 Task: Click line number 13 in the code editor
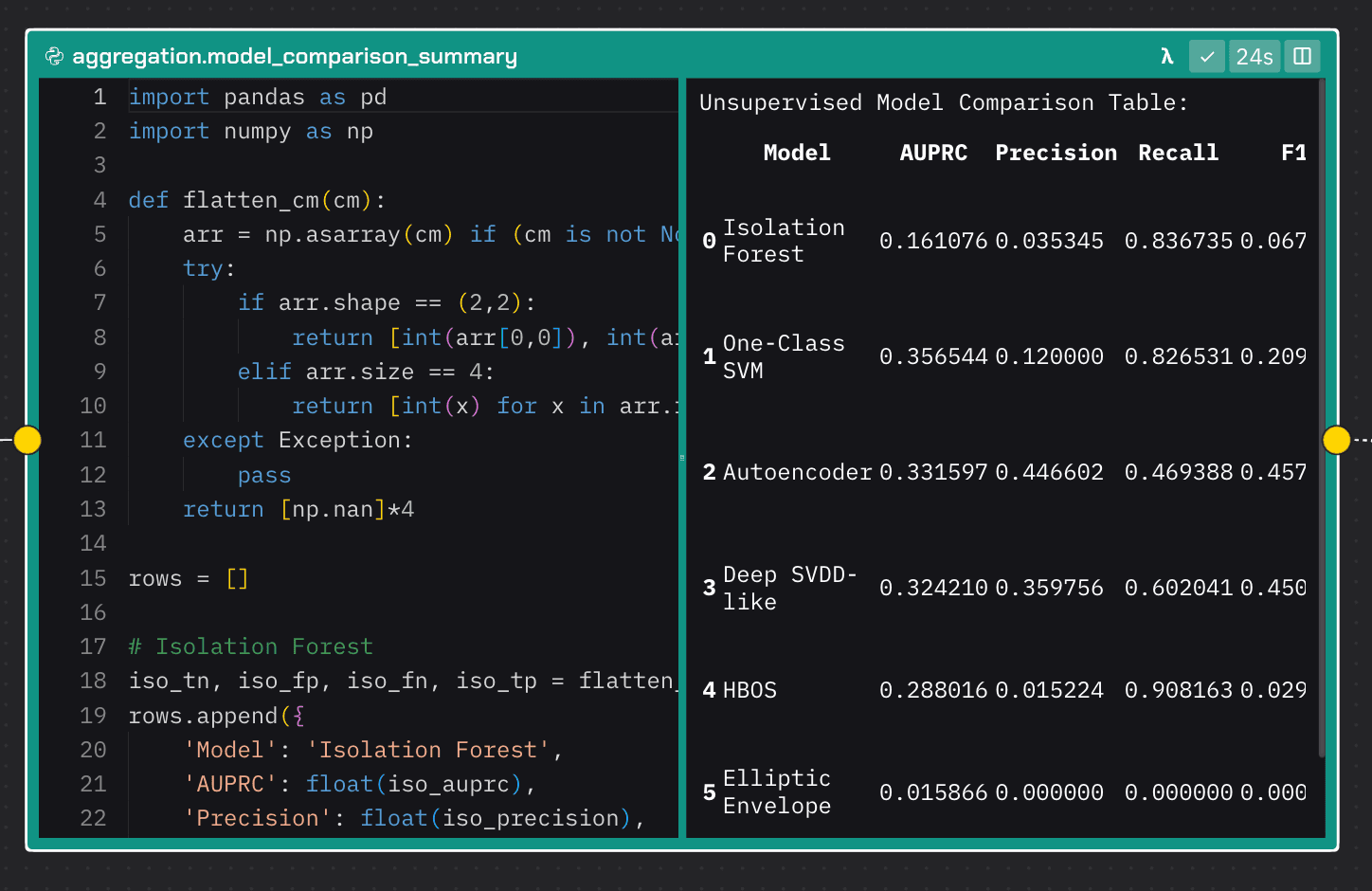pos(94,509)
